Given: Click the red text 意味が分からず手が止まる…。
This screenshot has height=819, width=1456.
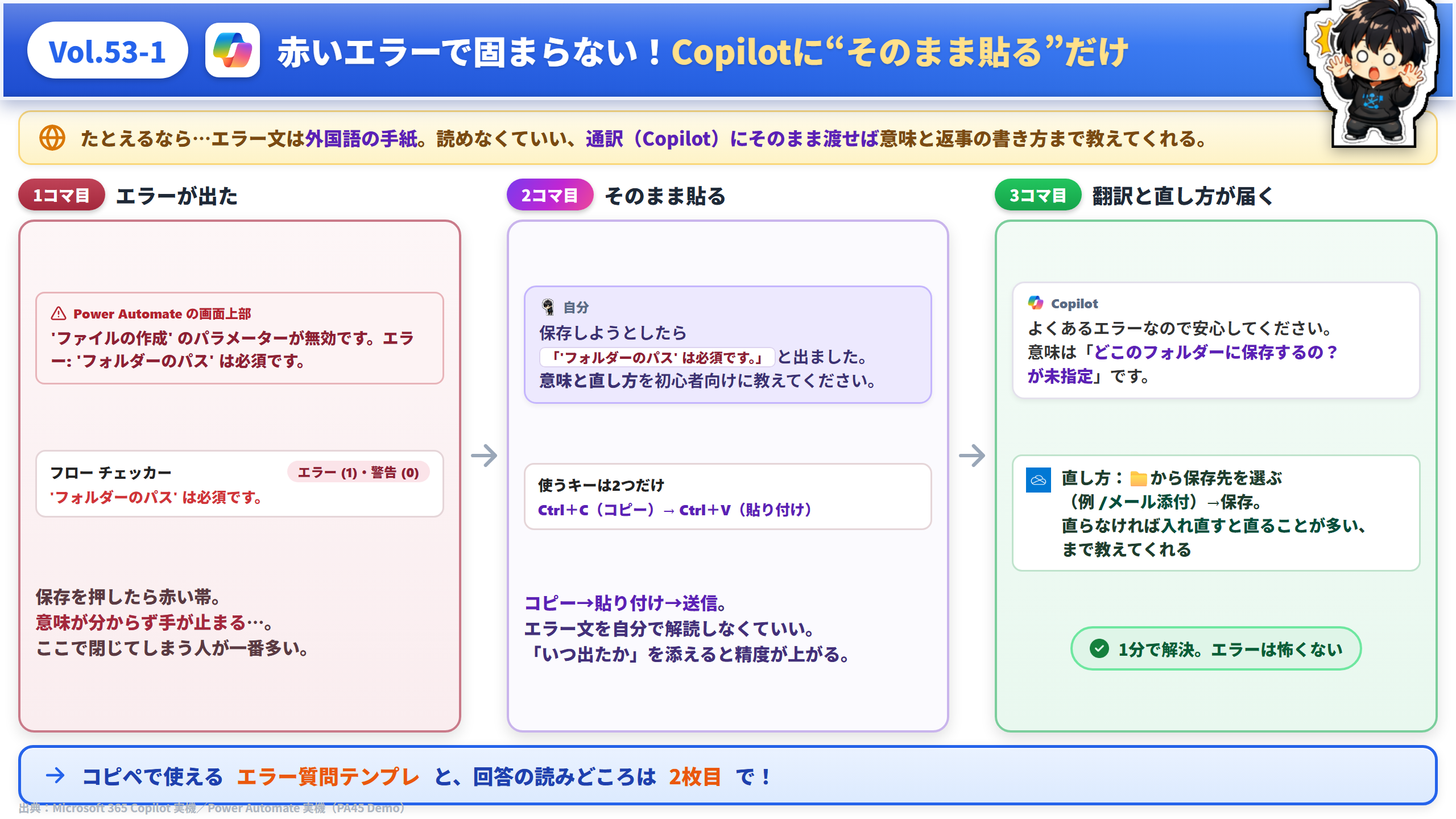Looking at the screenshot, I should 154,622.
